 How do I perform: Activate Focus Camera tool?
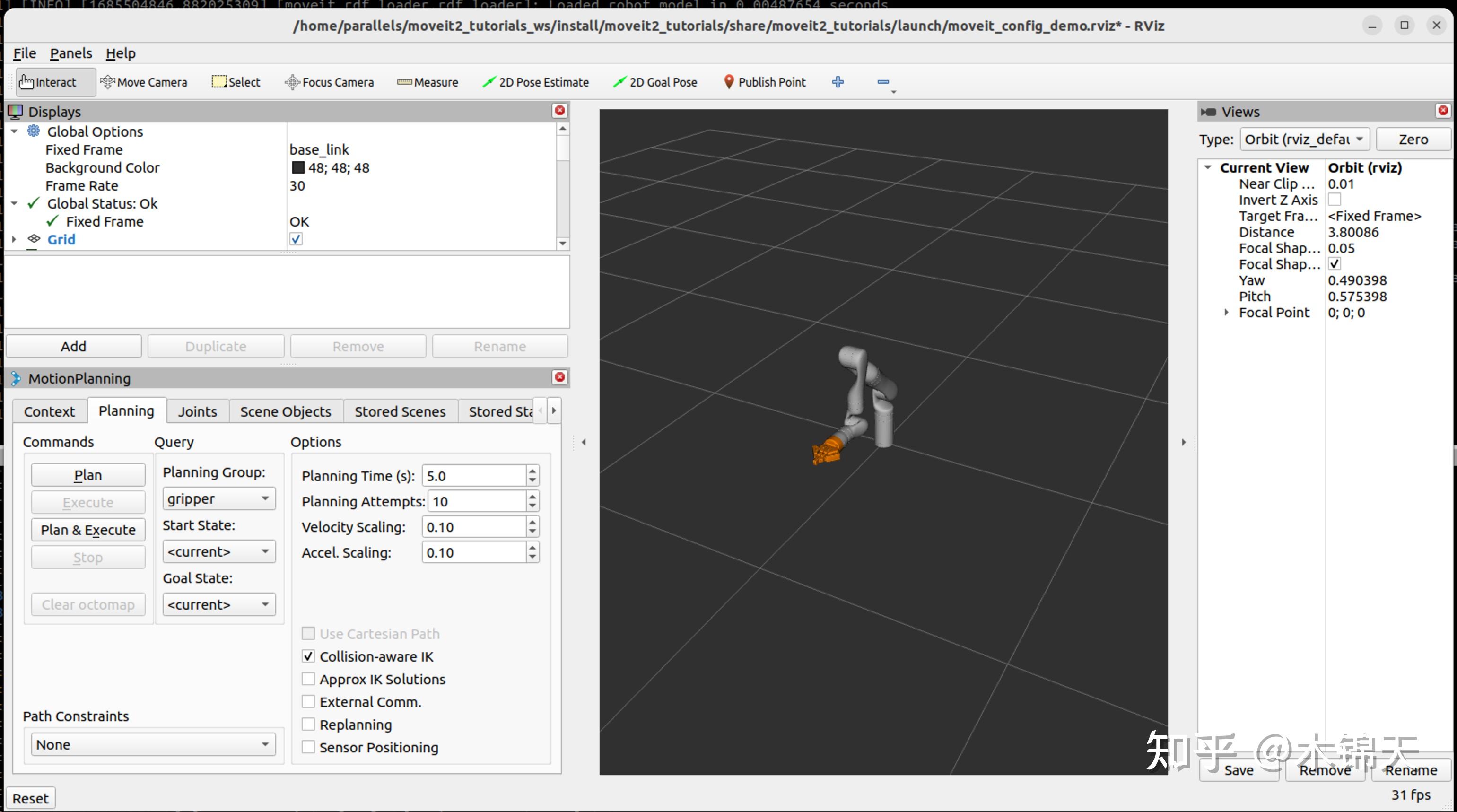click(329, 81)
